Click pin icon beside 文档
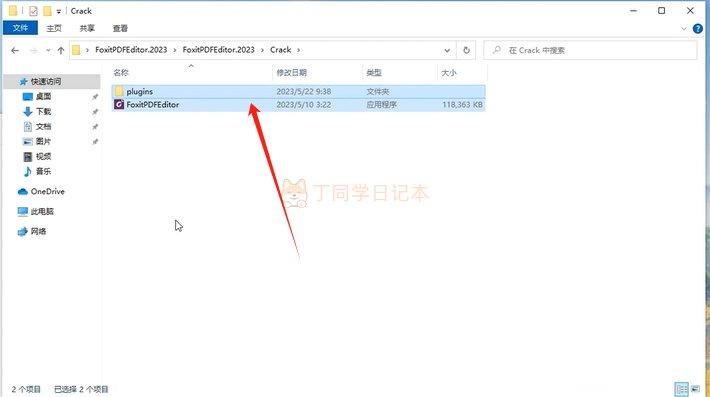Viewport: 710px width, 397px height. (x=95, y=127)
